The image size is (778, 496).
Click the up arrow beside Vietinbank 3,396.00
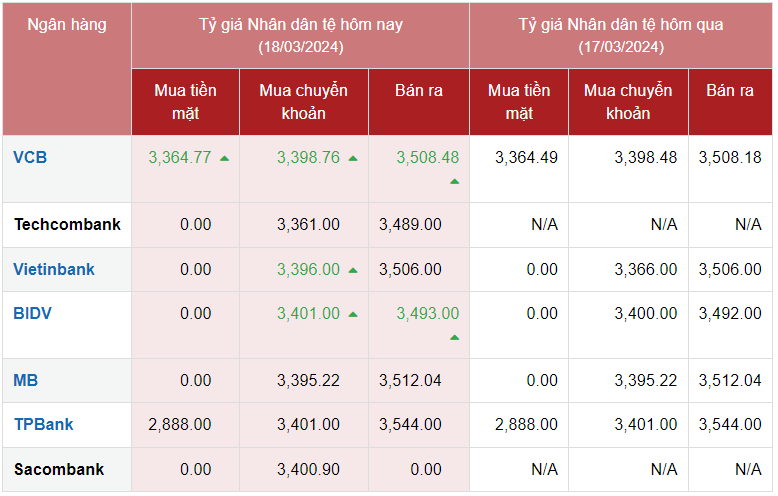click(x=353, y=270)
